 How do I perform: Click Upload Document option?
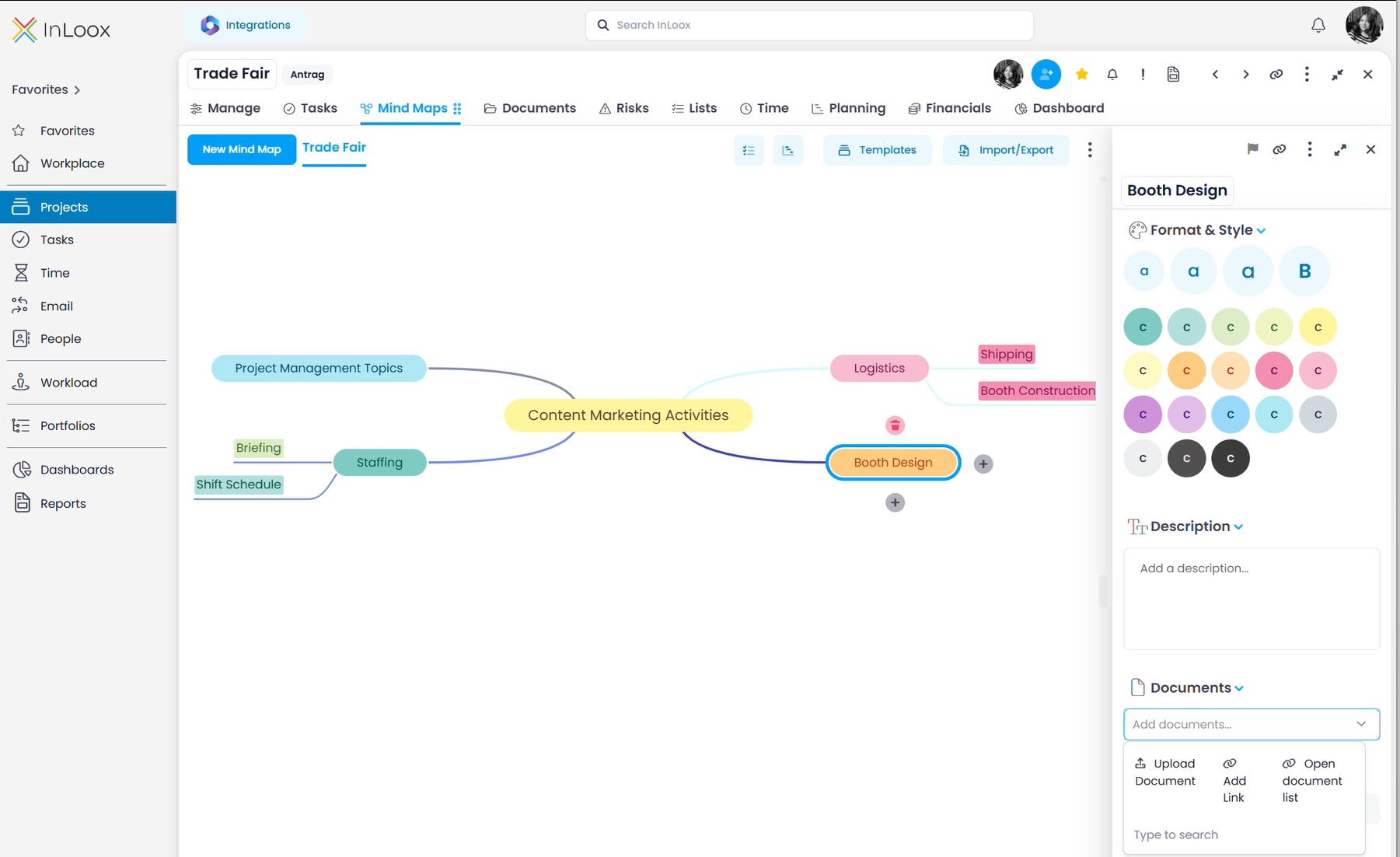coord(1165,772)
